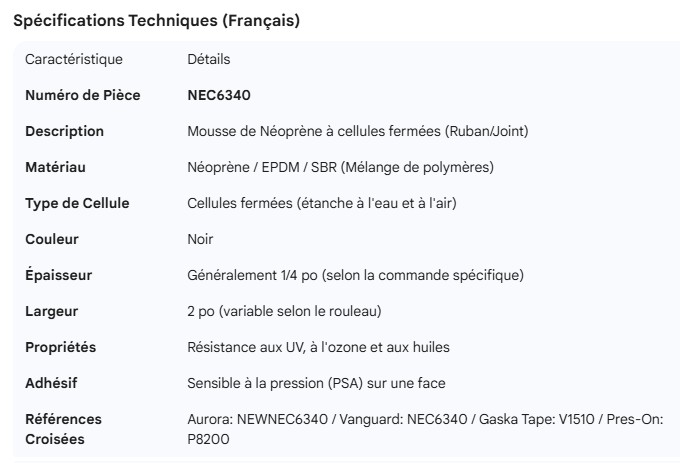Click the Détails column header
680x463 pixels.
pyautogui.click(x=209, y=59)
